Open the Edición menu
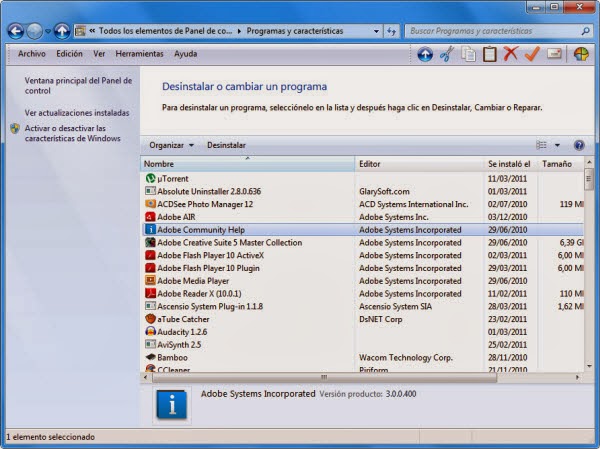The height and width of the screenshot is (449, 600). coord(69,54)
